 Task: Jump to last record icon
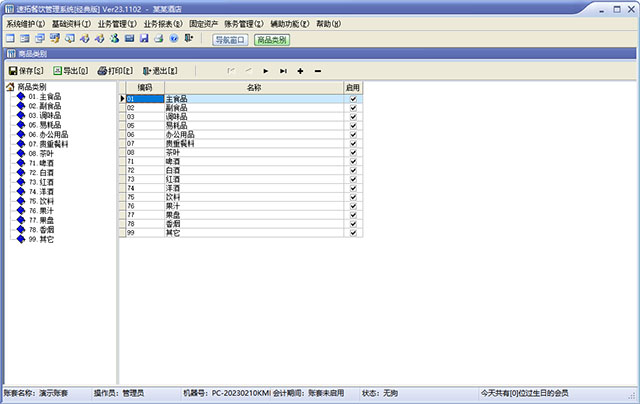click(x=283, y=71)
